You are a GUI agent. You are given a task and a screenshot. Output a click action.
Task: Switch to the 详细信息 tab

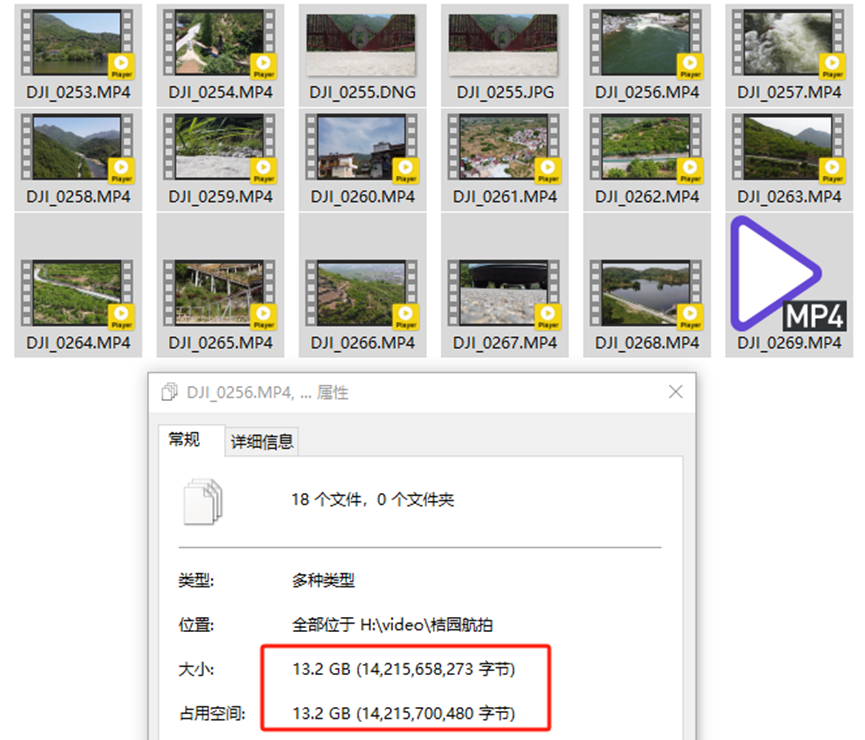(x=263, y=442)
